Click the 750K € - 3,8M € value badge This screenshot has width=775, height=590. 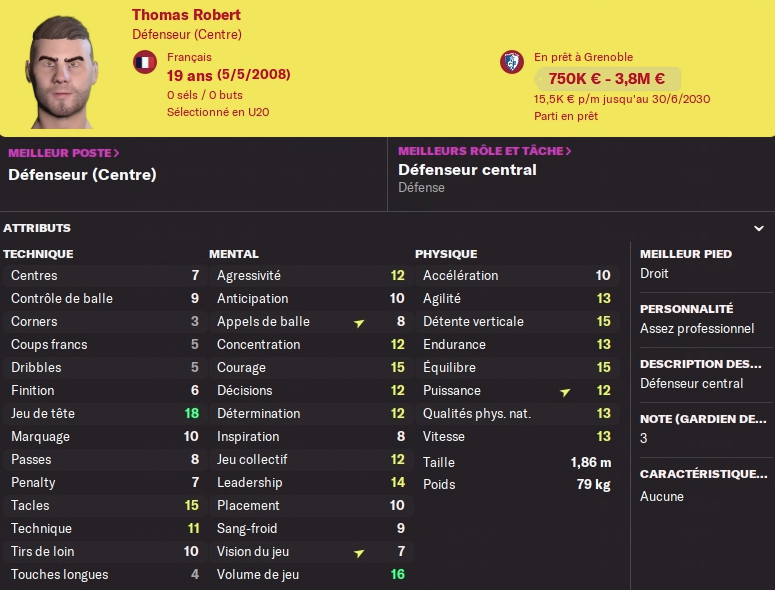point(607,79)
